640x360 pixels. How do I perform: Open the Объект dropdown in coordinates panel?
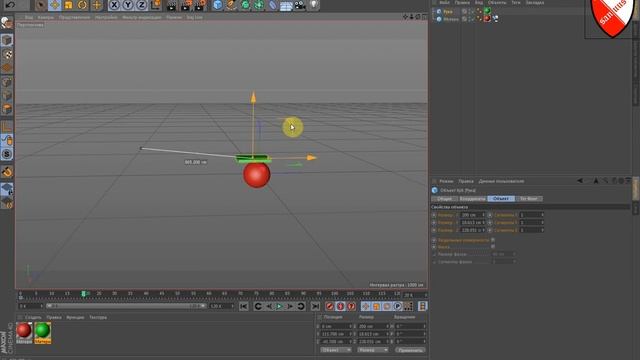point(336,350)
